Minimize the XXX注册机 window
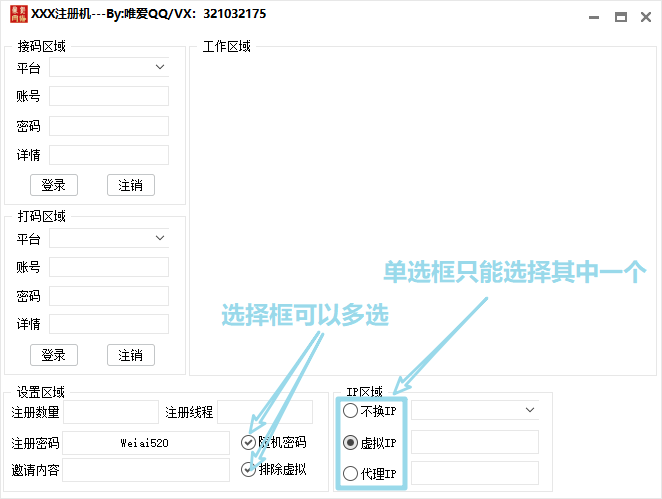 pyautogui.click(x=594, y=17)
